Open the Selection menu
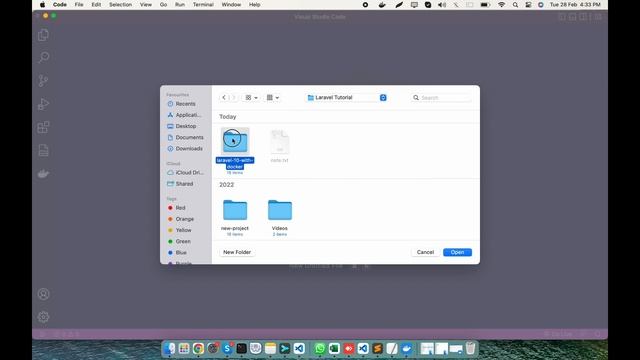The image size is (640, 360). [120, 4]
